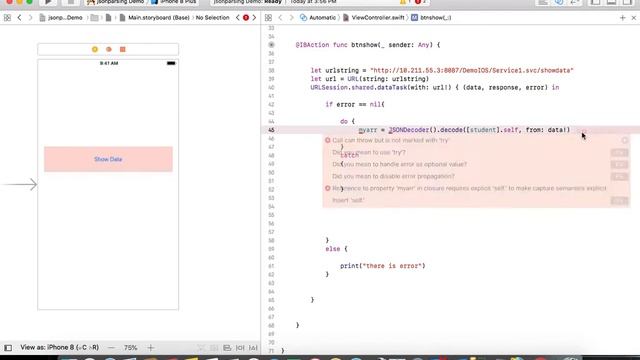Go forward in the assistant editor history
Screen dimensions: 640x360
291,18
